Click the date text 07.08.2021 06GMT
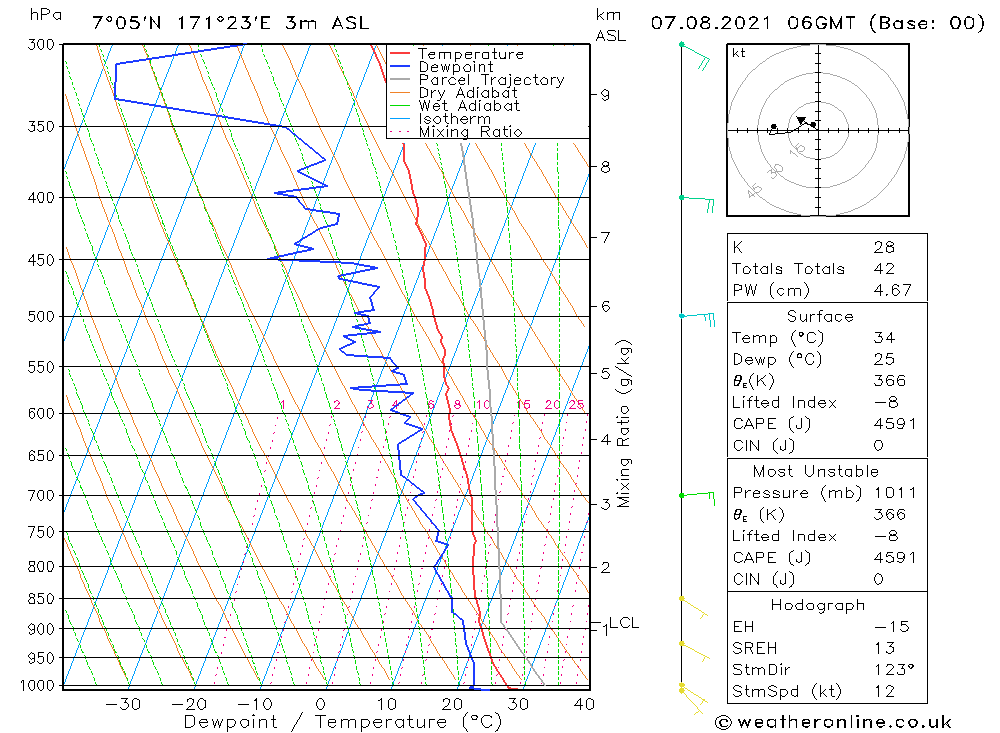This screenshot has height=733, width=1000. (x=753, y=23)
